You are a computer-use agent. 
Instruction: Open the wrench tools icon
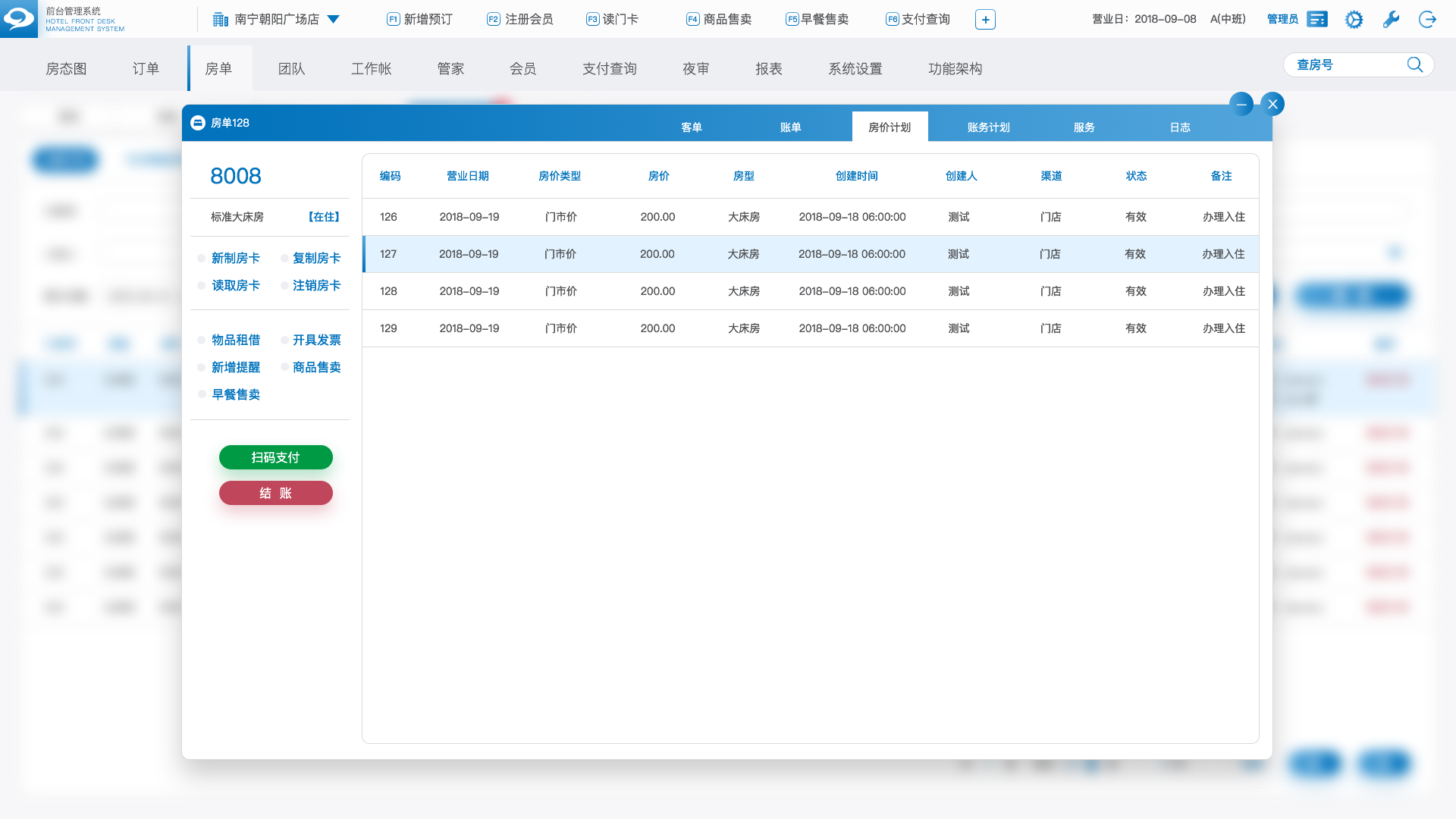1391,20
